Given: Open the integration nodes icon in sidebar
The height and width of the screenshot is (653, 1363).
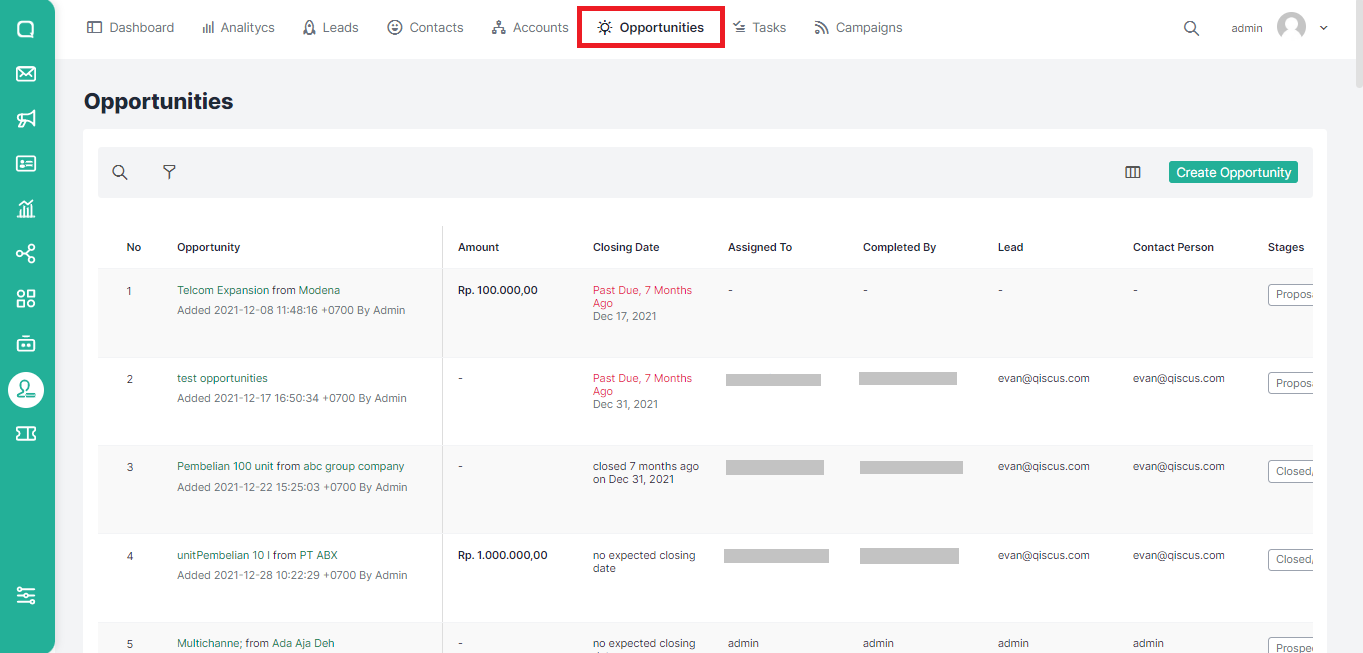Looking at the screenshot, I should pyautogui.click(x=26, y=254).
